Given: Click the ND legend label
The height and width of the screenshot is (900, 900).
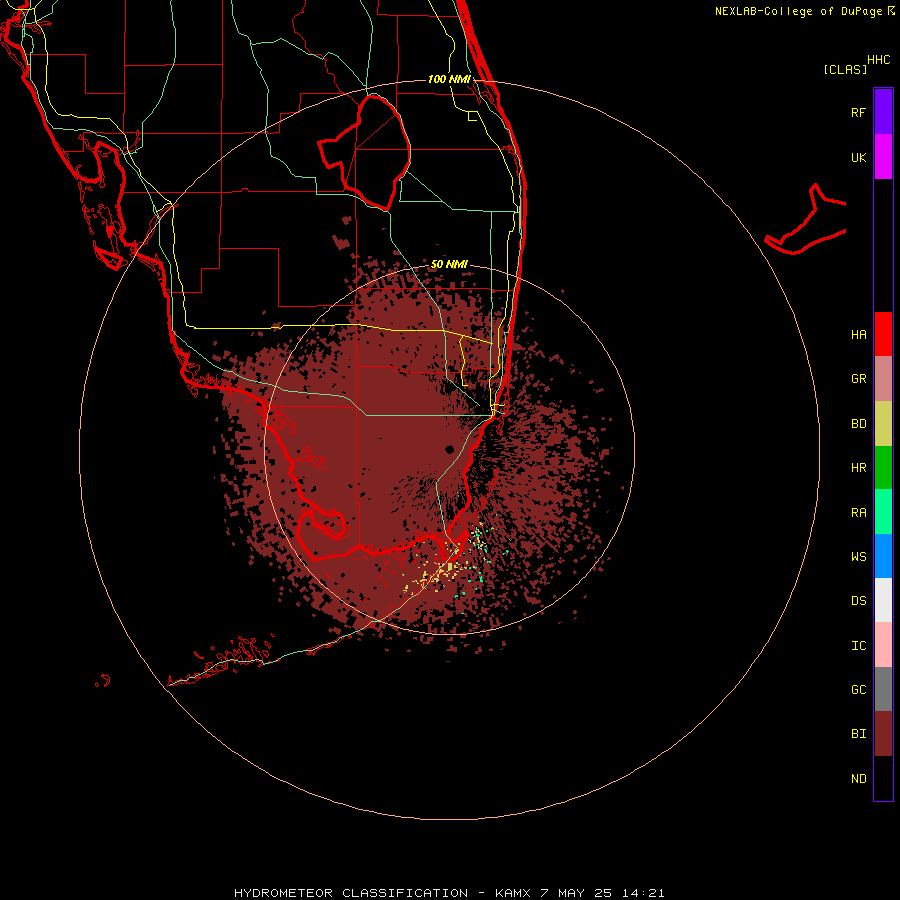Looking at the screenshot, I should click(x=858, y=779).
